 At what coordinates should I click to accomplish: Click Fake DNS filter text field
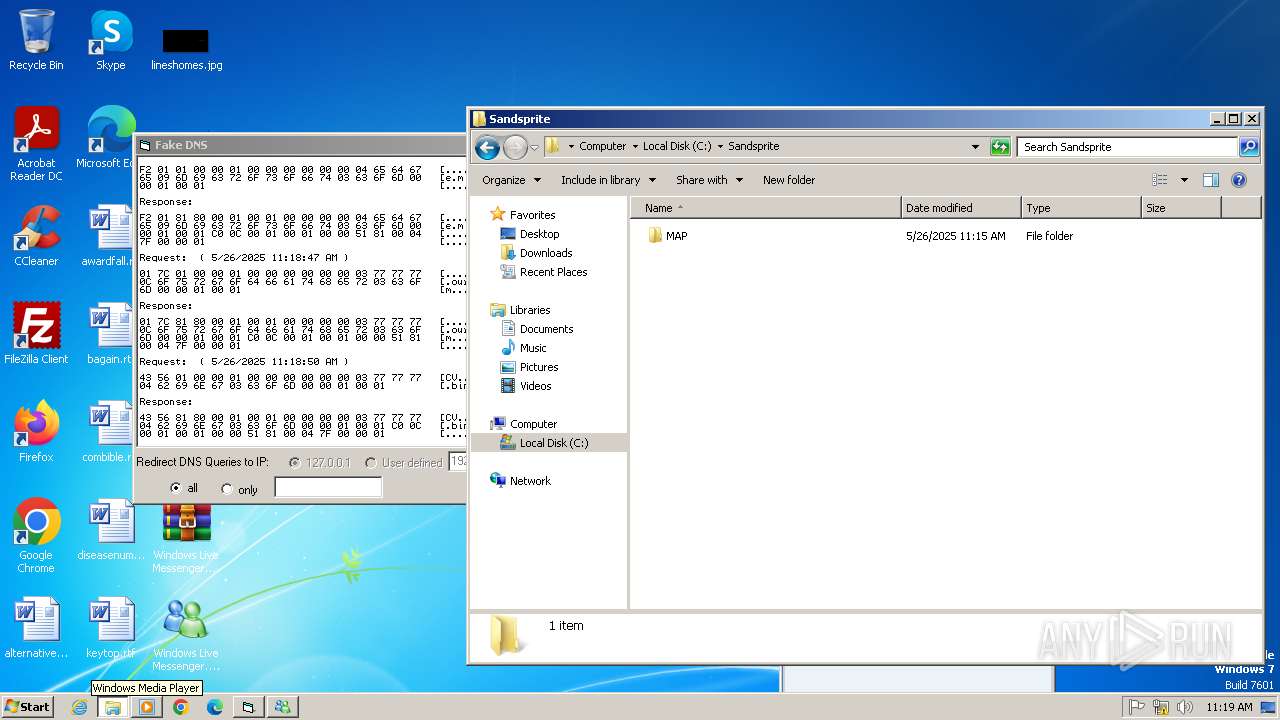pos(328,488)
